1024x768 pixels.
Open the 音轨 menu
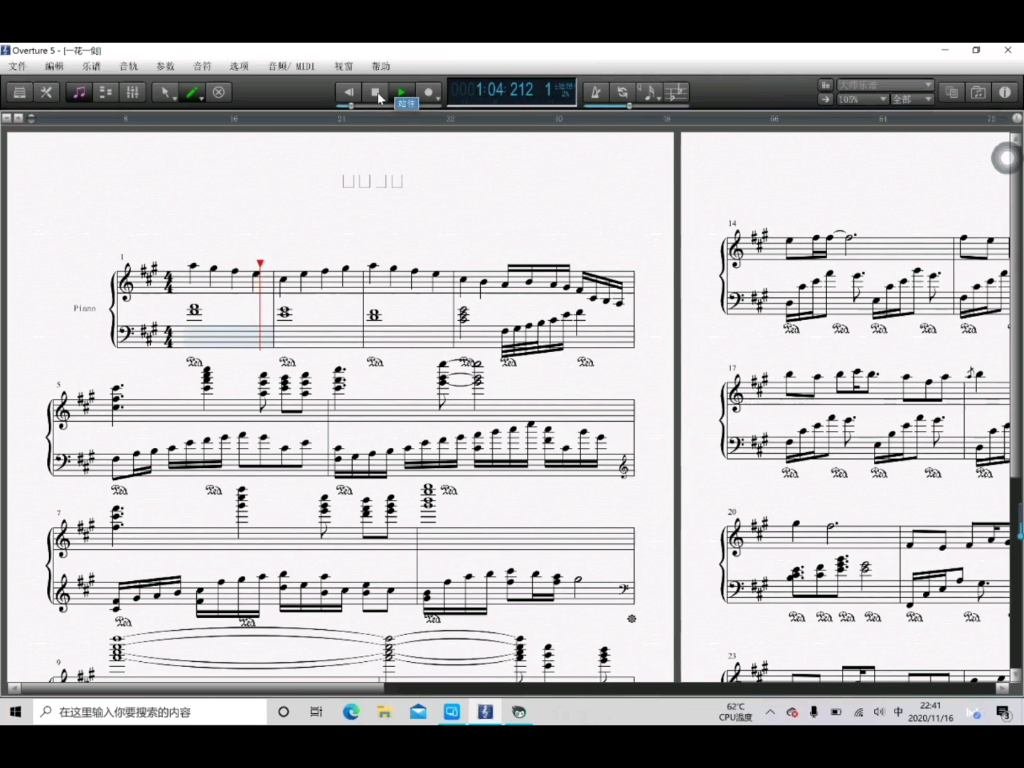click(x=129, y=66)
